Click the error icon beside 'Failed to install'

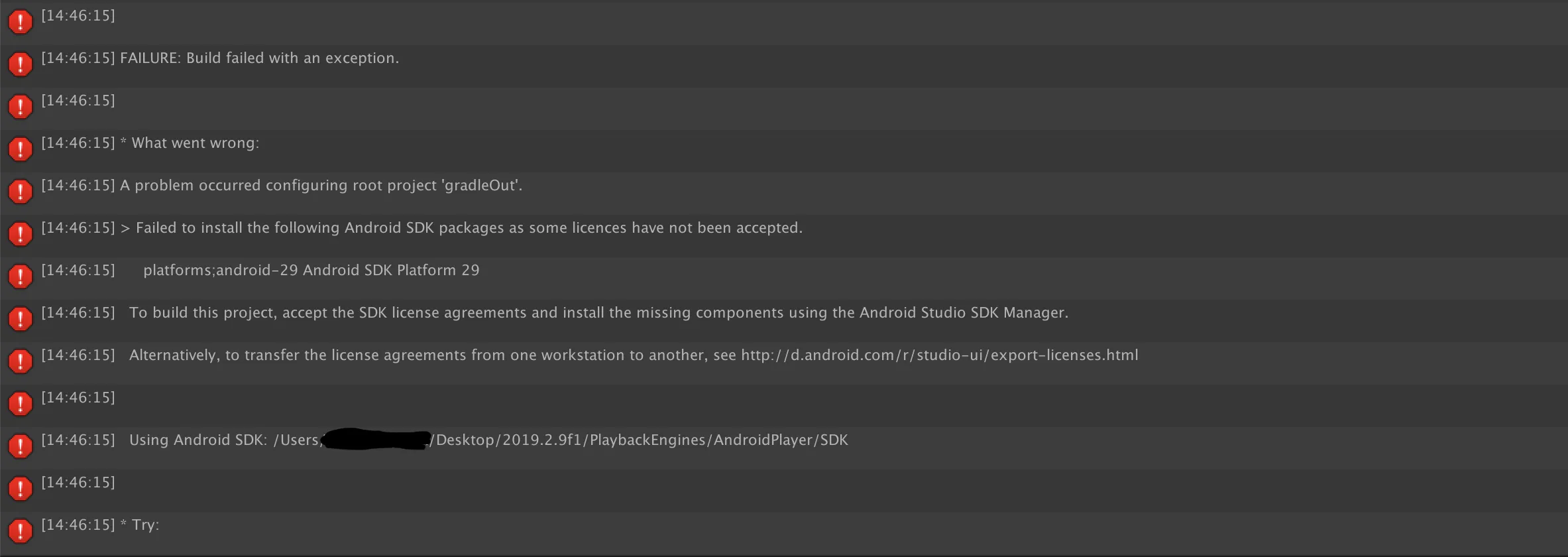21,234
